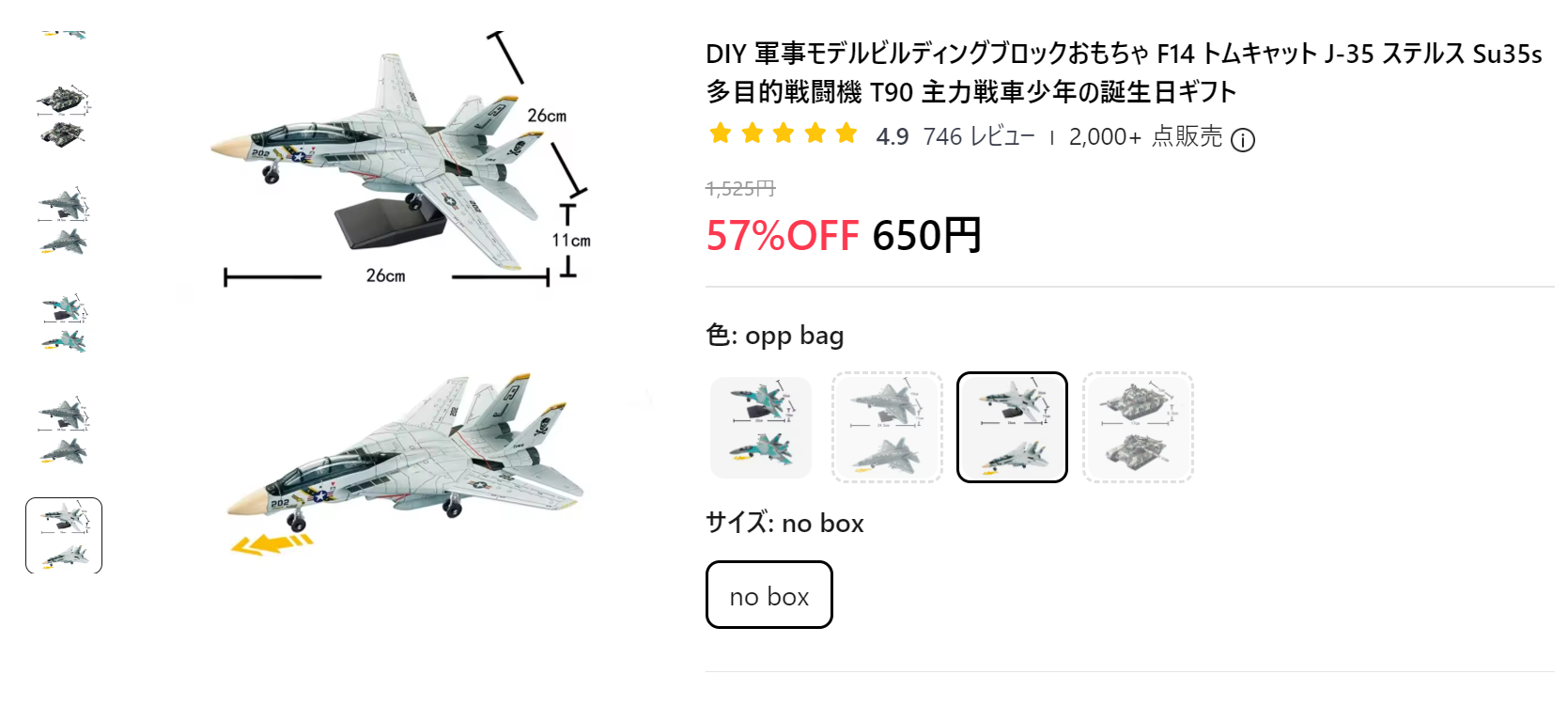
Task: Click the info icon beside sales count
Action: [1243, 140]
